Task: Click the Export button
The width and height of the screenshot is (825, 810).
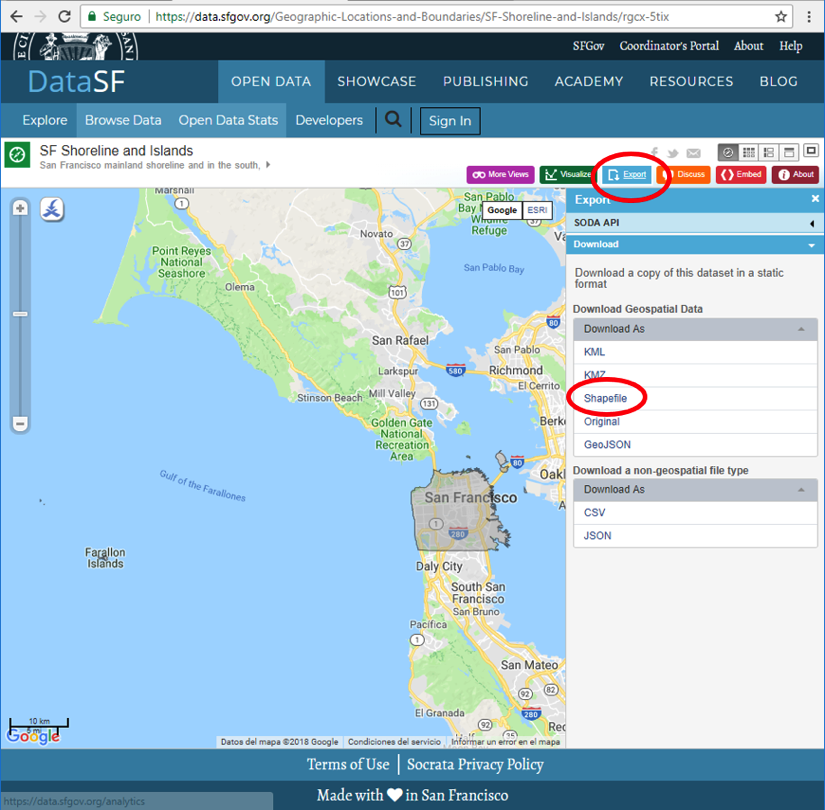Action: coord(627,175)
